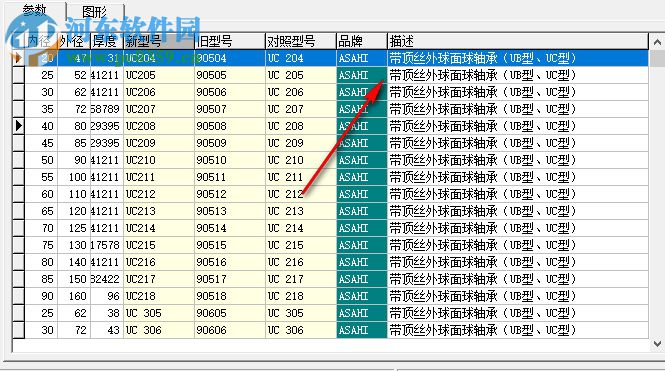Click old model cell 90507
The height and width of the screenshot is (371, 665).
pos(230,109)
